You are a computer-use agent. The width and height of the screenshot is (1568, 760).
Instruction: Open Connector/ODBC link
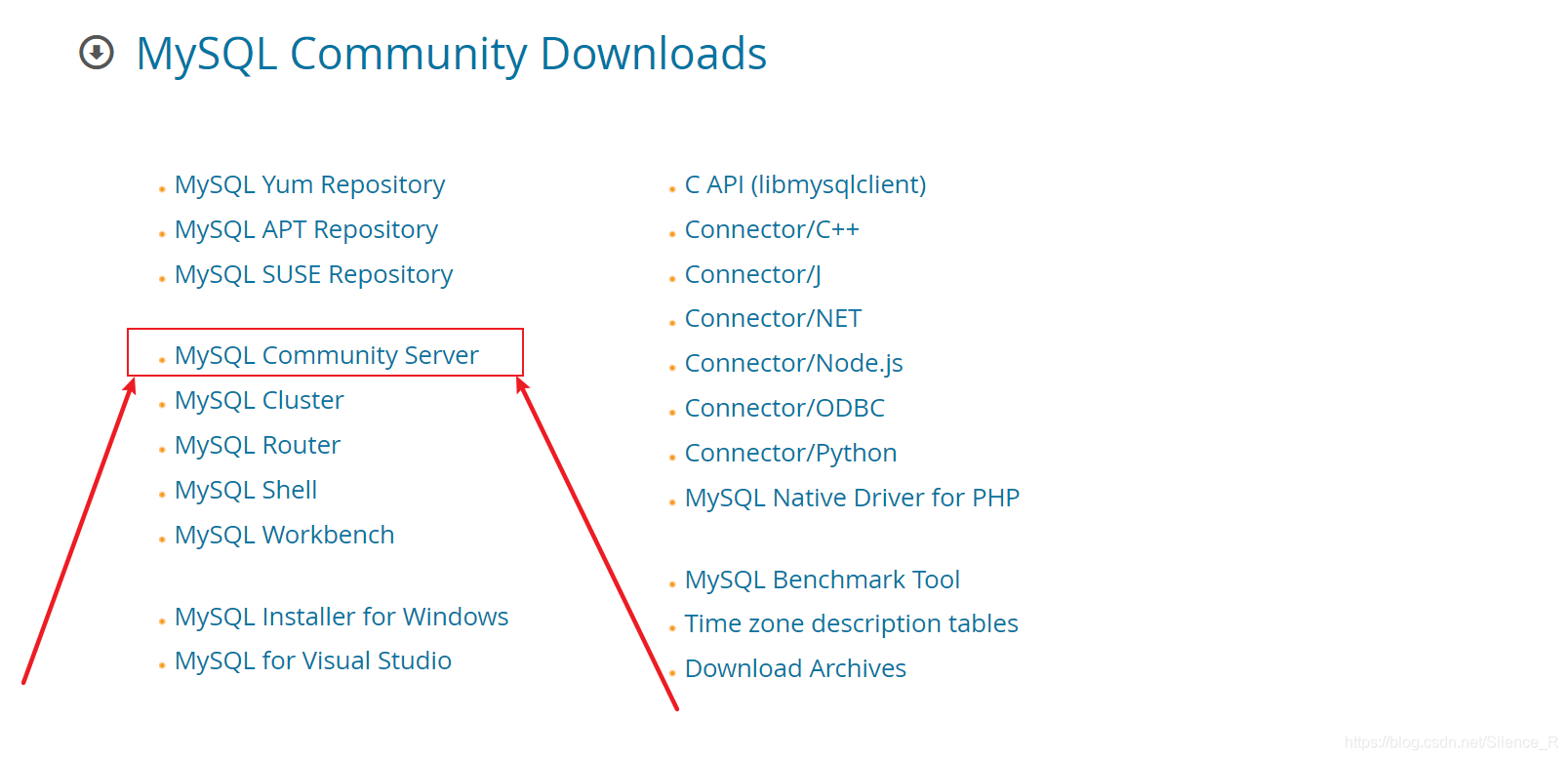pyautogui.click(x=784, y=409)
